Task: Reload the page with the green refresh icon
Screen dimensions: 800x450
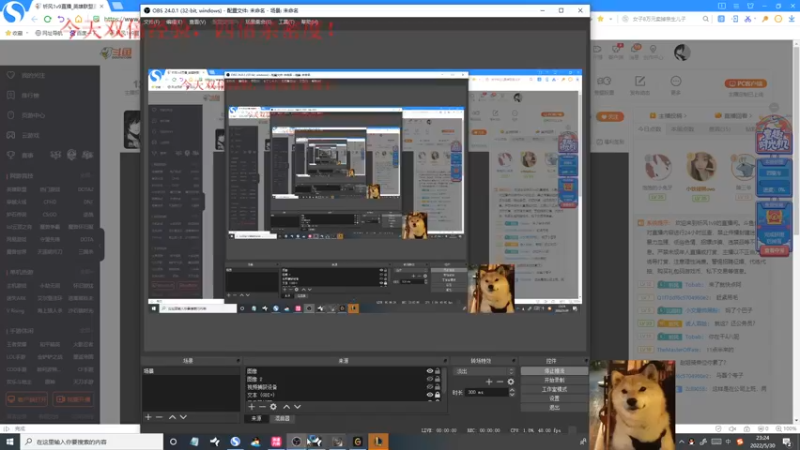Action: point(47,19)
